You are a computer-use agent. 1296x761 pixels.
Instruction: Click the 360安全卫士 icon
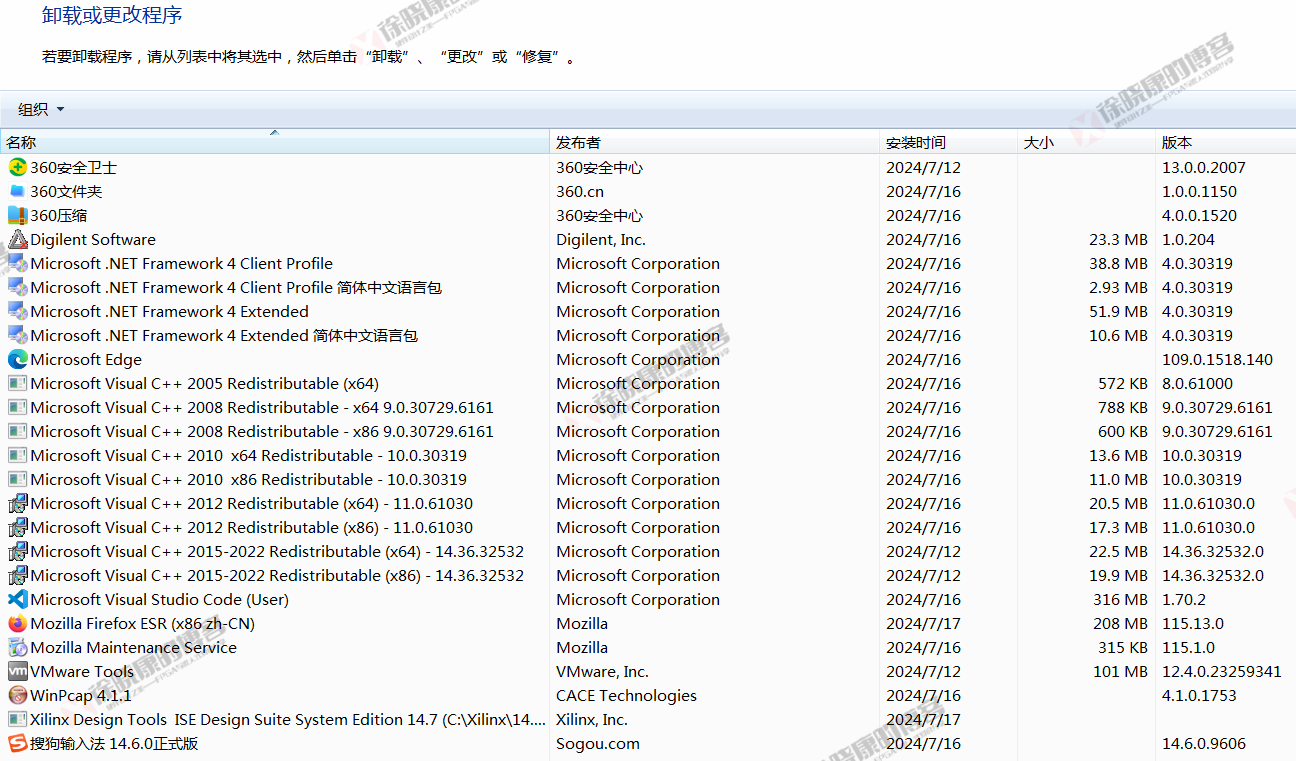tap(17, 167)
